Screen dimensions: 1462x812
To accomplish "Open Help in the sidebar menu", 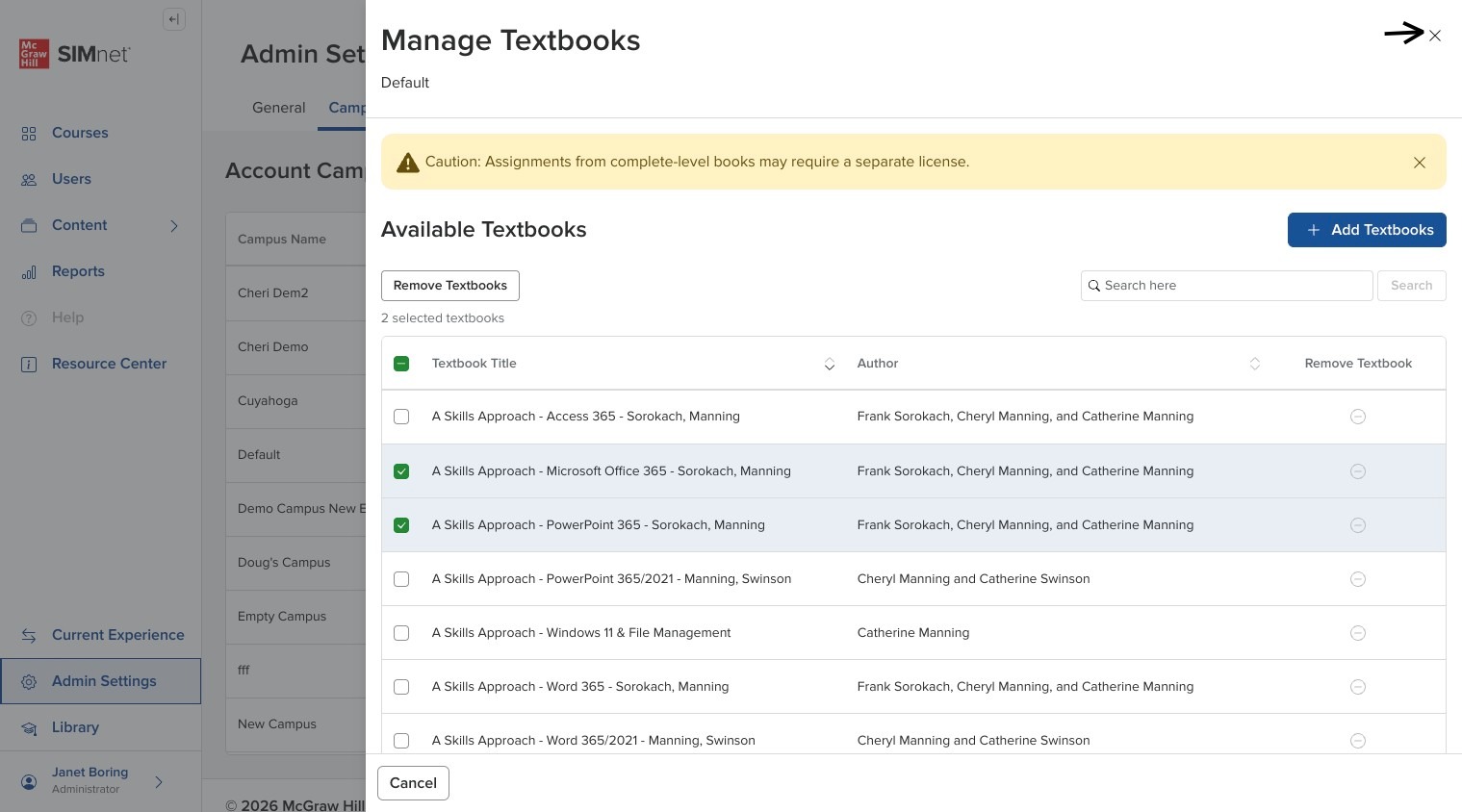I will [67, 317].
